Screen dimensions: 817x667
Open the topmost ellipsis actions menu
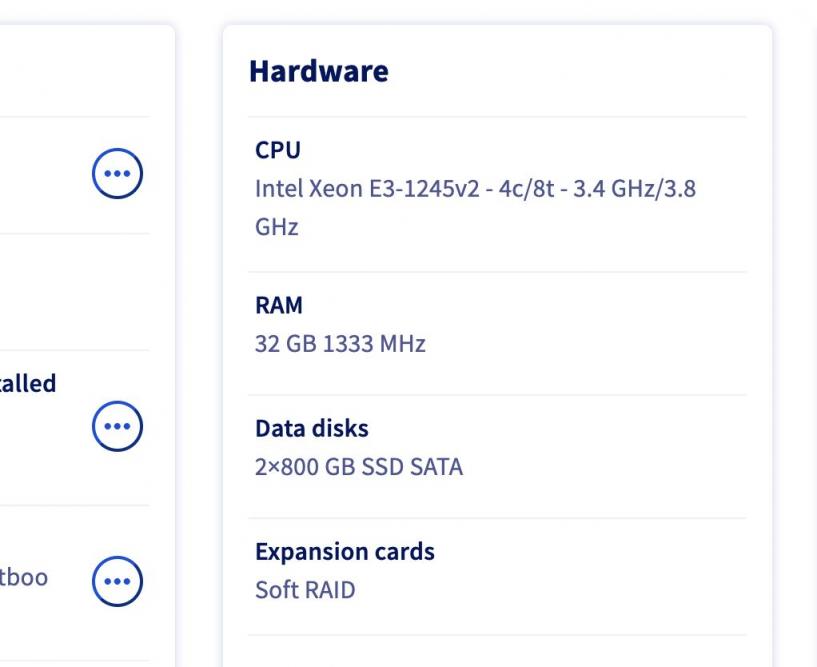click(117, 174)
